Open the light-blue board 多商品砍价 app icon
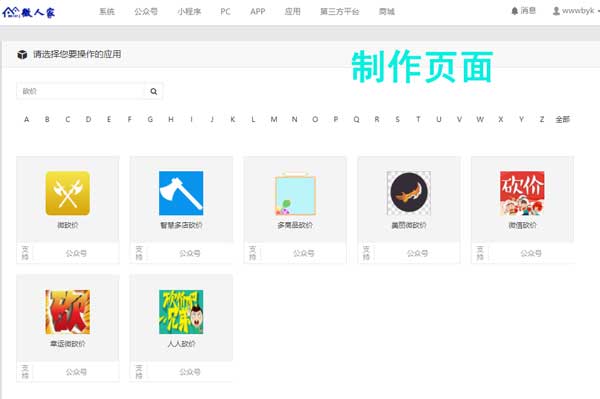Image resolution: width=600 pixels, height=399 pixels. tap(295, 194)
